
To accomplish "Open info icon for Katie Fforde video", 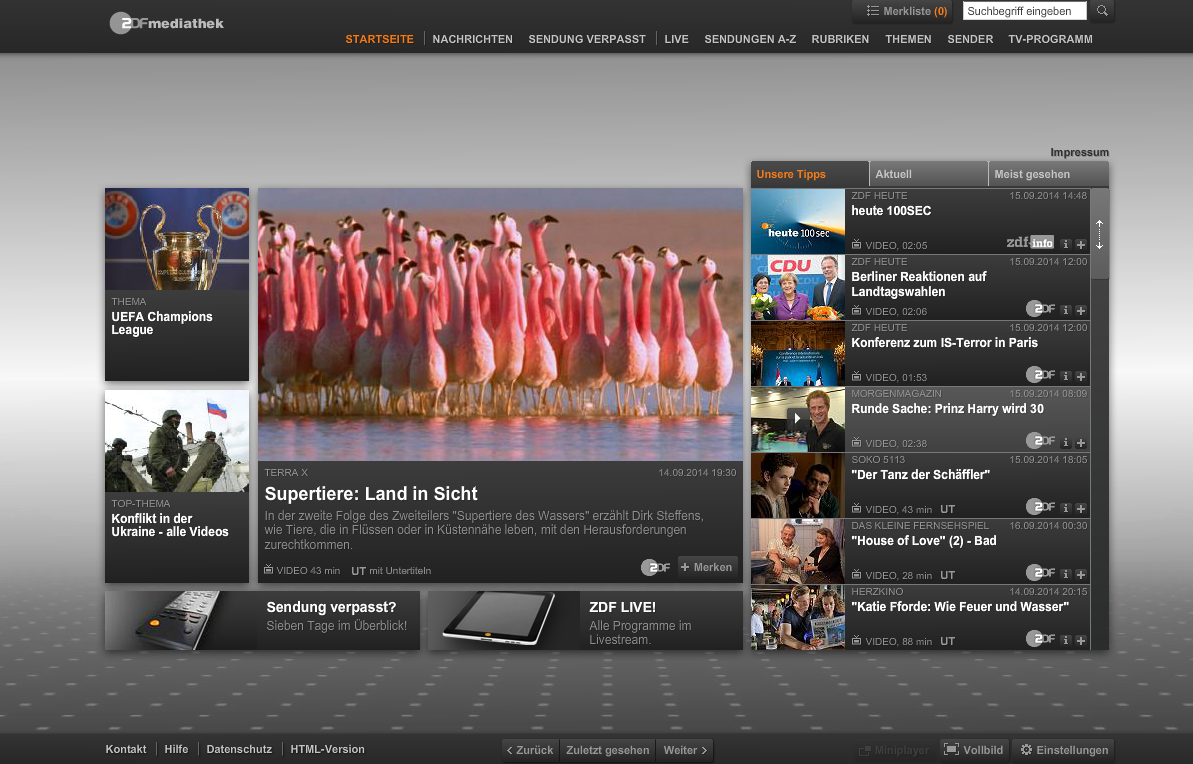I will pos(1065,641).
